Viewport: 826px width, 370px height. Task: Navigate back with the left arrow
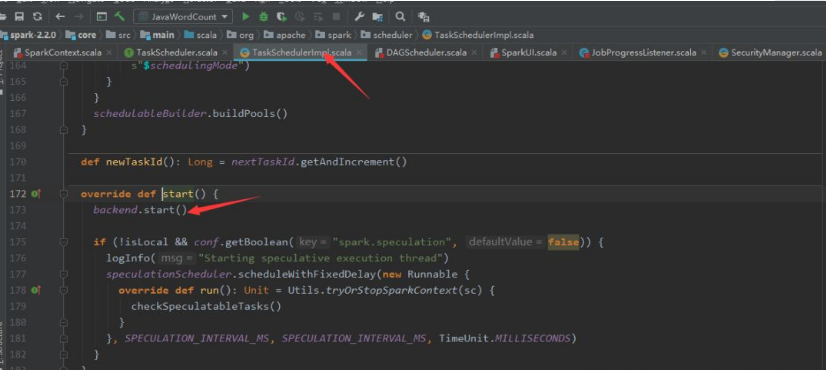pyautogui.click(x=60, y=17)
